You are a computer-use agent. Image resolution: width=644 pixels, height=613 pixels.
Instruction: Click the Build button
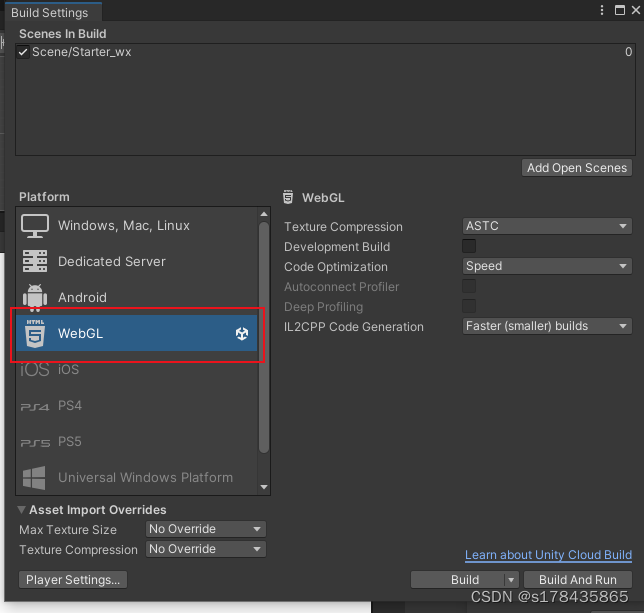[x=458, y=580]
